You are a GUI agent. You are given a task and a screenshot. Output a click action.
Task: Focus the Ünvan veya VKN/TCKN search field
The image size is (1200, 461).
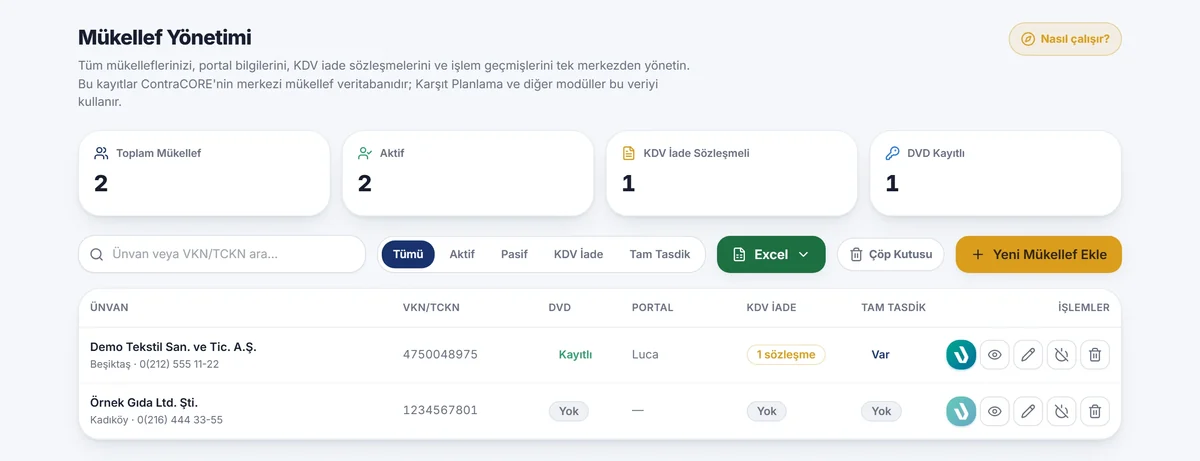point(222,254)
